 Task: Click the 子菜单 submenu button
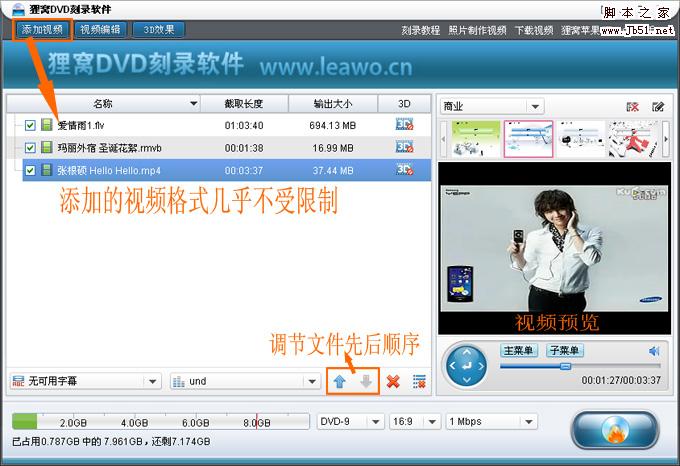tap(565, 350)
